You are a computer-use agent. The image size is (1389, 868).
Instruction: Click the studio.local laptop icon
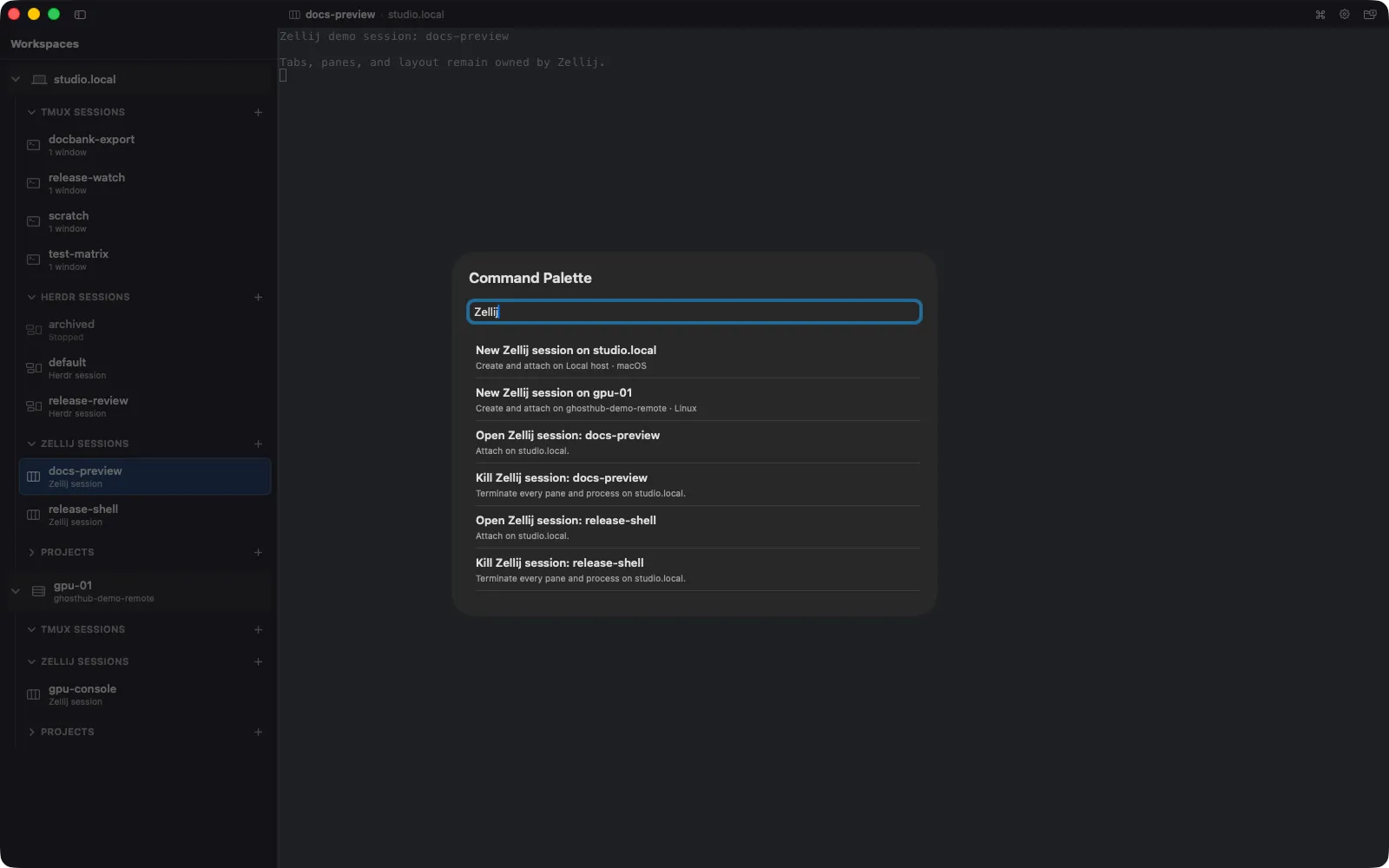[x=39, y=79]
